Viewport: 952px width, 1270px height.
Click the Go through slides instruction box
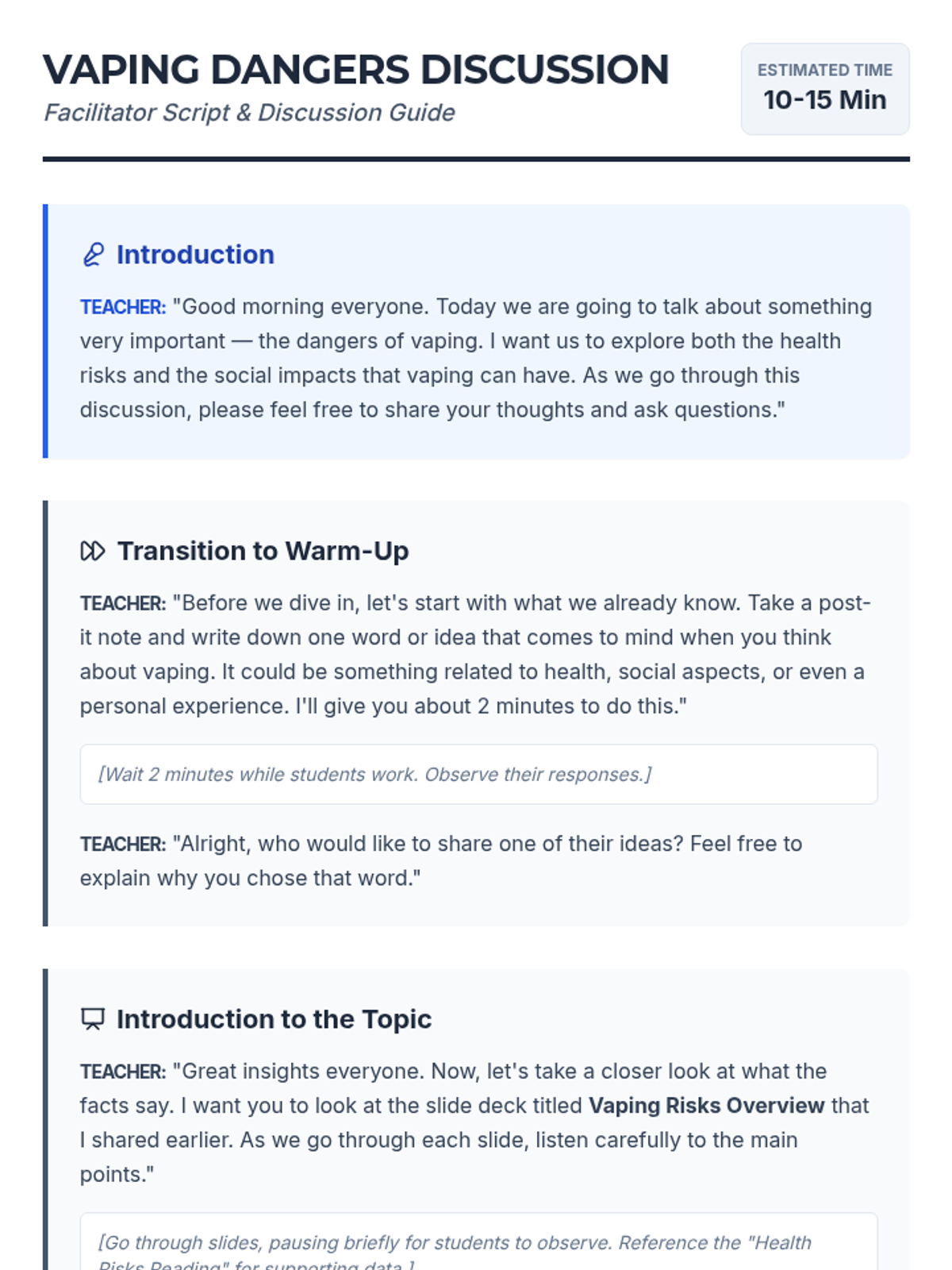[x=478, y=1245]
